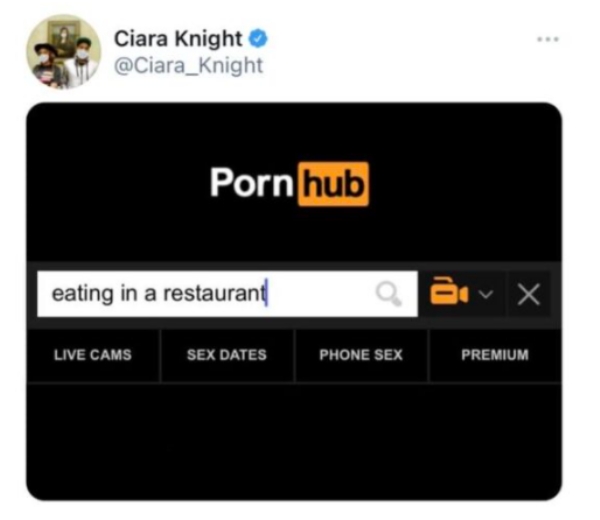Click the magnifying glass search icon
Screen dimensions: 600x520
389,294
